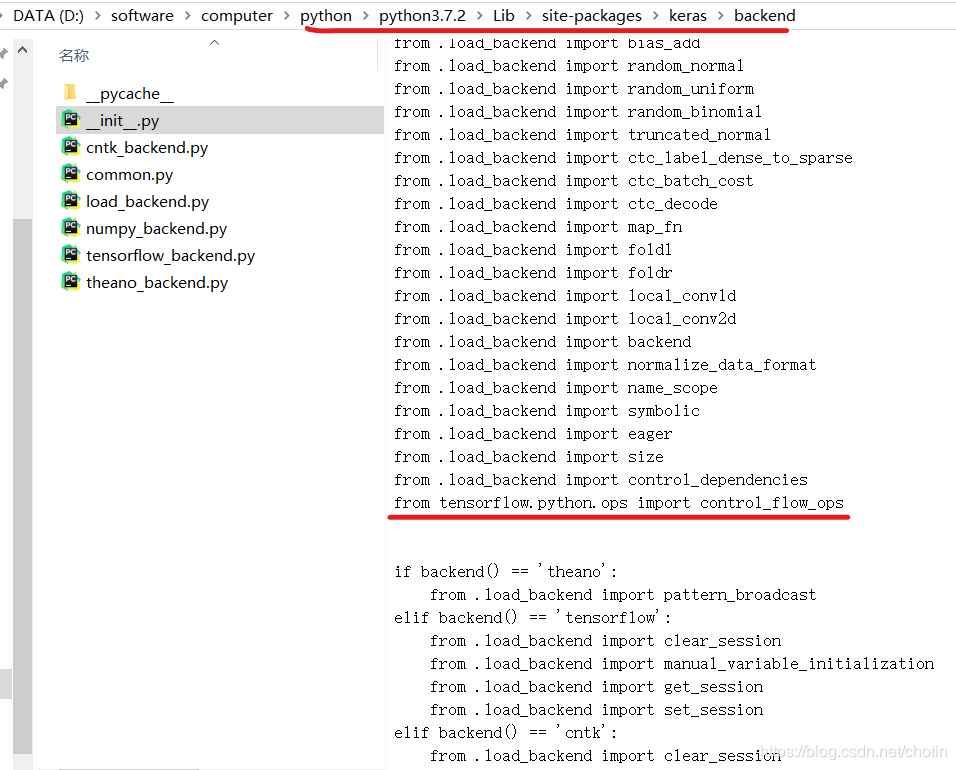Expand chevron after computer in address bar

(287, 16)
